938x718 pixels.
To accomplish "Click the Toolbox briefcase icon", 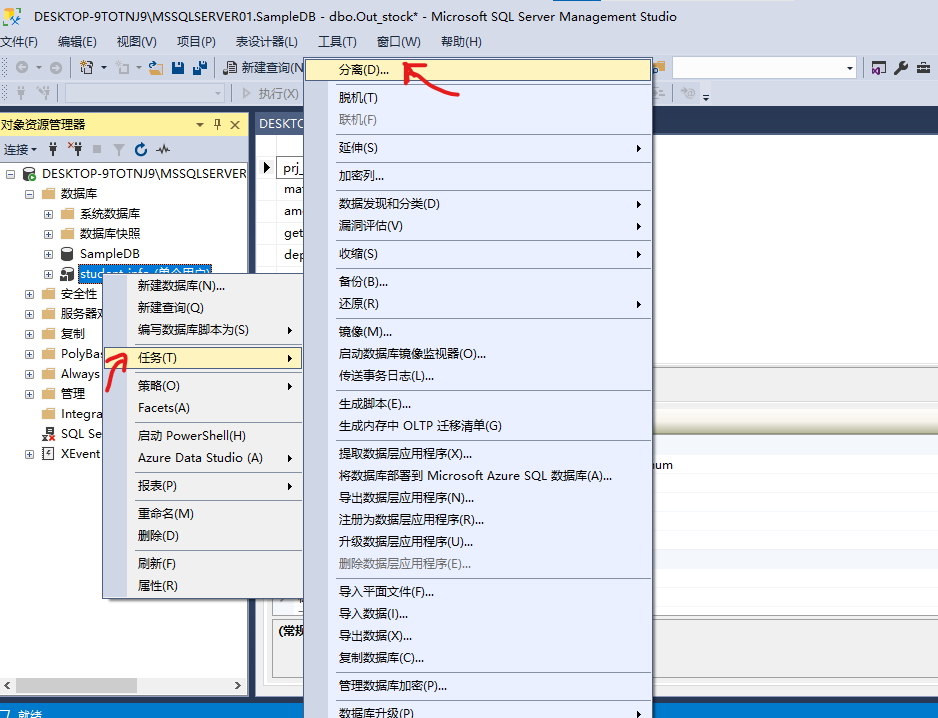I will pyautogui.click(x=924, y=68).
